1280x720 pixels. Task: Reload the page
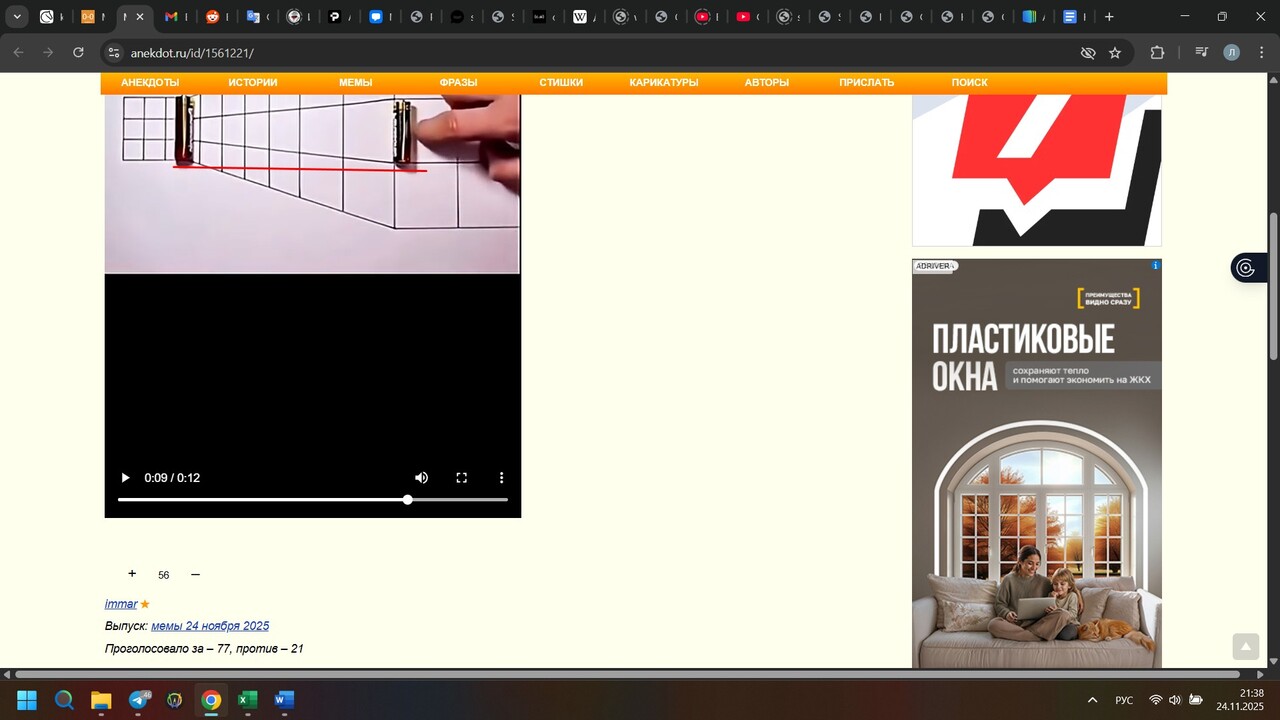[79, 53]
